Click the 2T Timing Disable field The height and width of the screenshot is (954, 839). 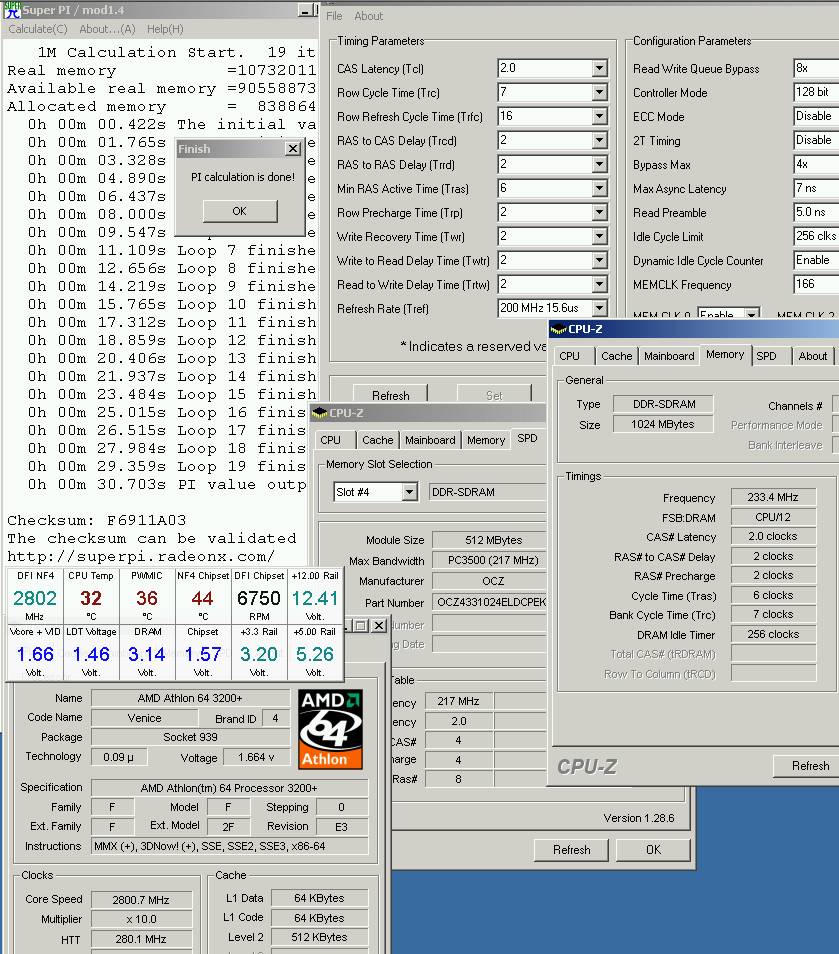pyautogui.click(x=815, y=141)
